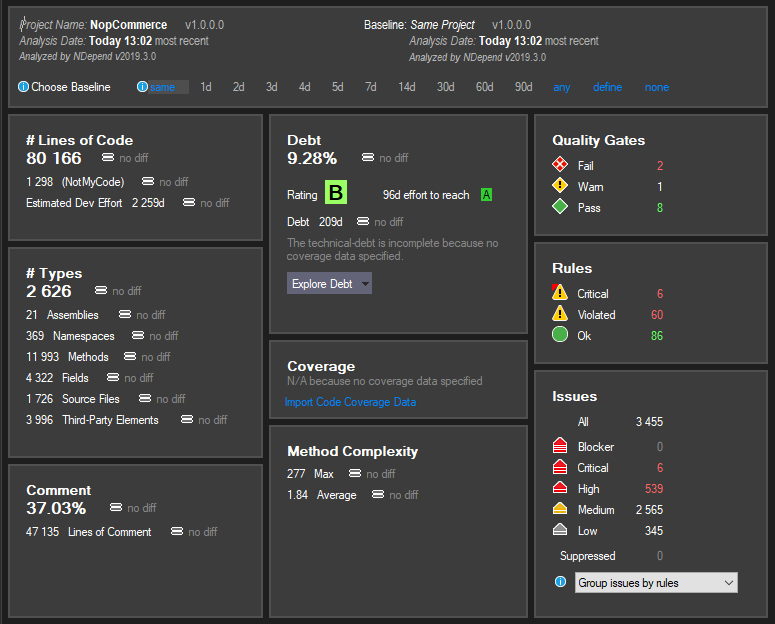This screenshot has height=624, width=775.
Task: Click the define baseline link
Action: [x=607, y=87]
